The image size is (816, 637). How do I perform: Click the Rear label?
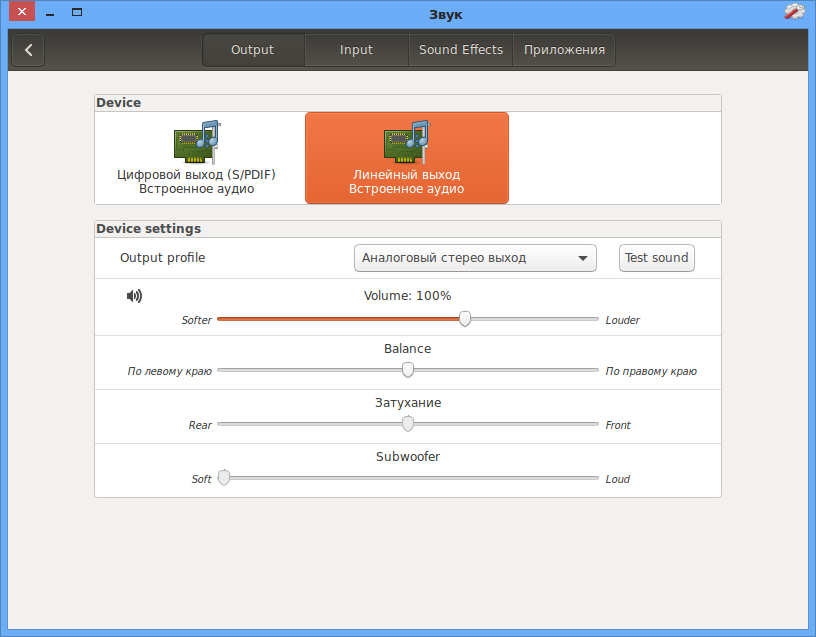tap(200, 425)
